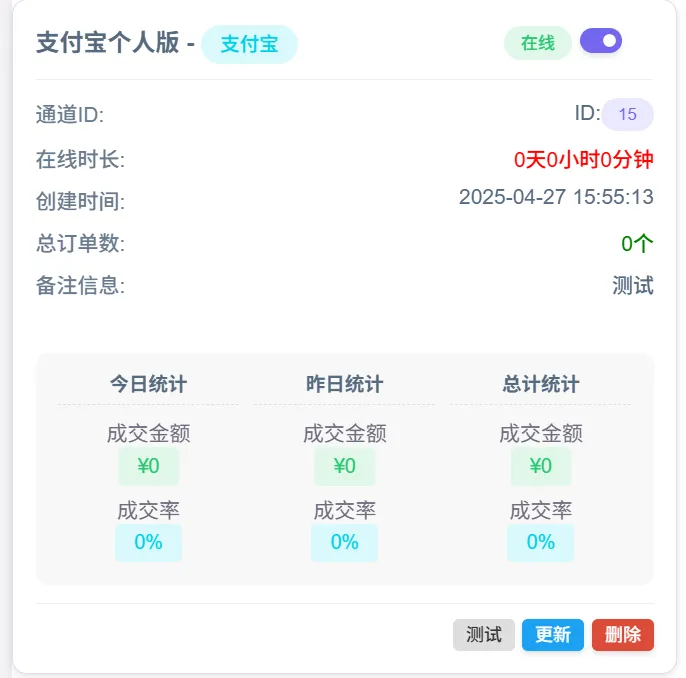This screenshot has height=678, width=686.
Task: Click yesterday's ¥0 transaction amount
Action: point(344,466)
